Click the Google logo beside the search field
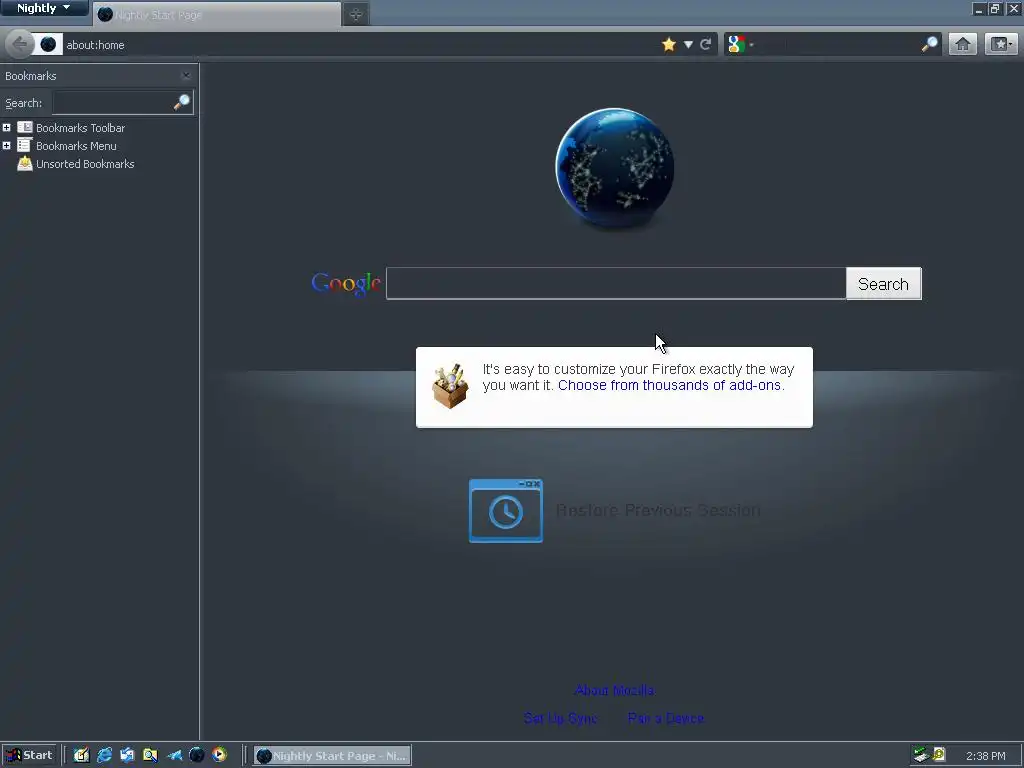The image size is (1024, 768). [345, 283]
